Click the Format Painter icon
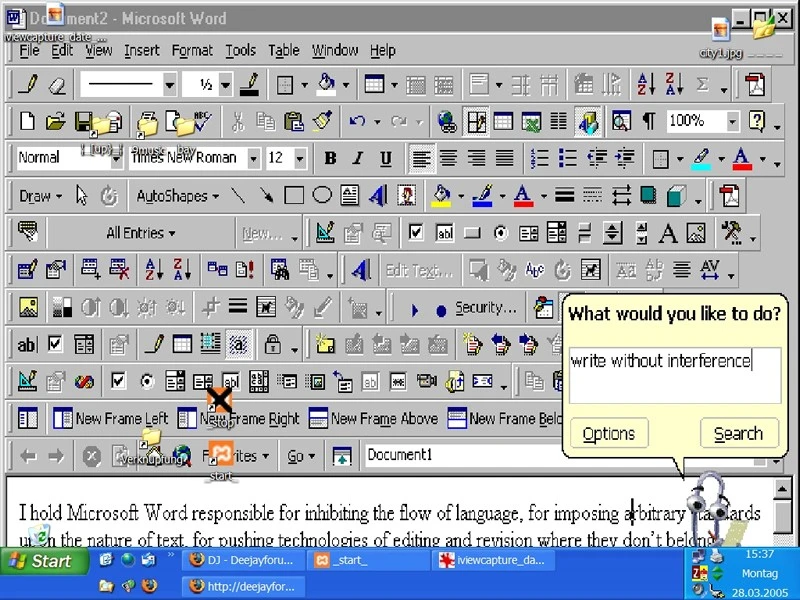The height and width of the screenshot is (600, 800). click(320, 121)
